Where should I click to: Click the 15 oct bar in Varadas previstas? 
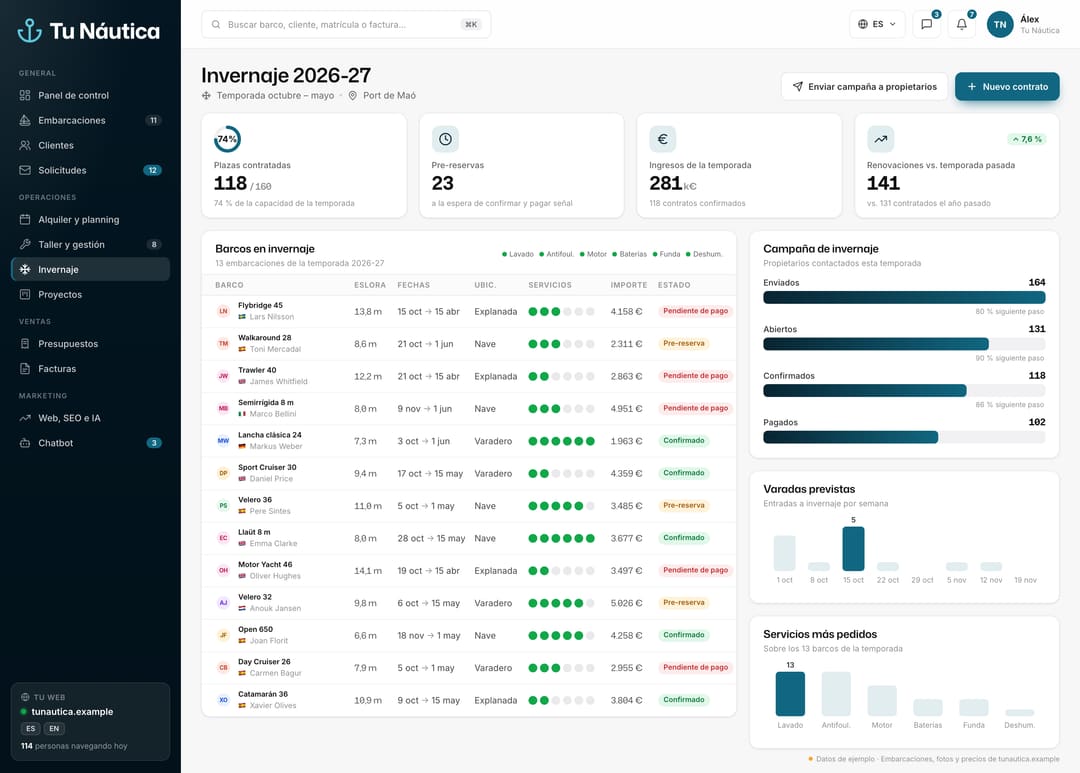(x=853, y=548)
